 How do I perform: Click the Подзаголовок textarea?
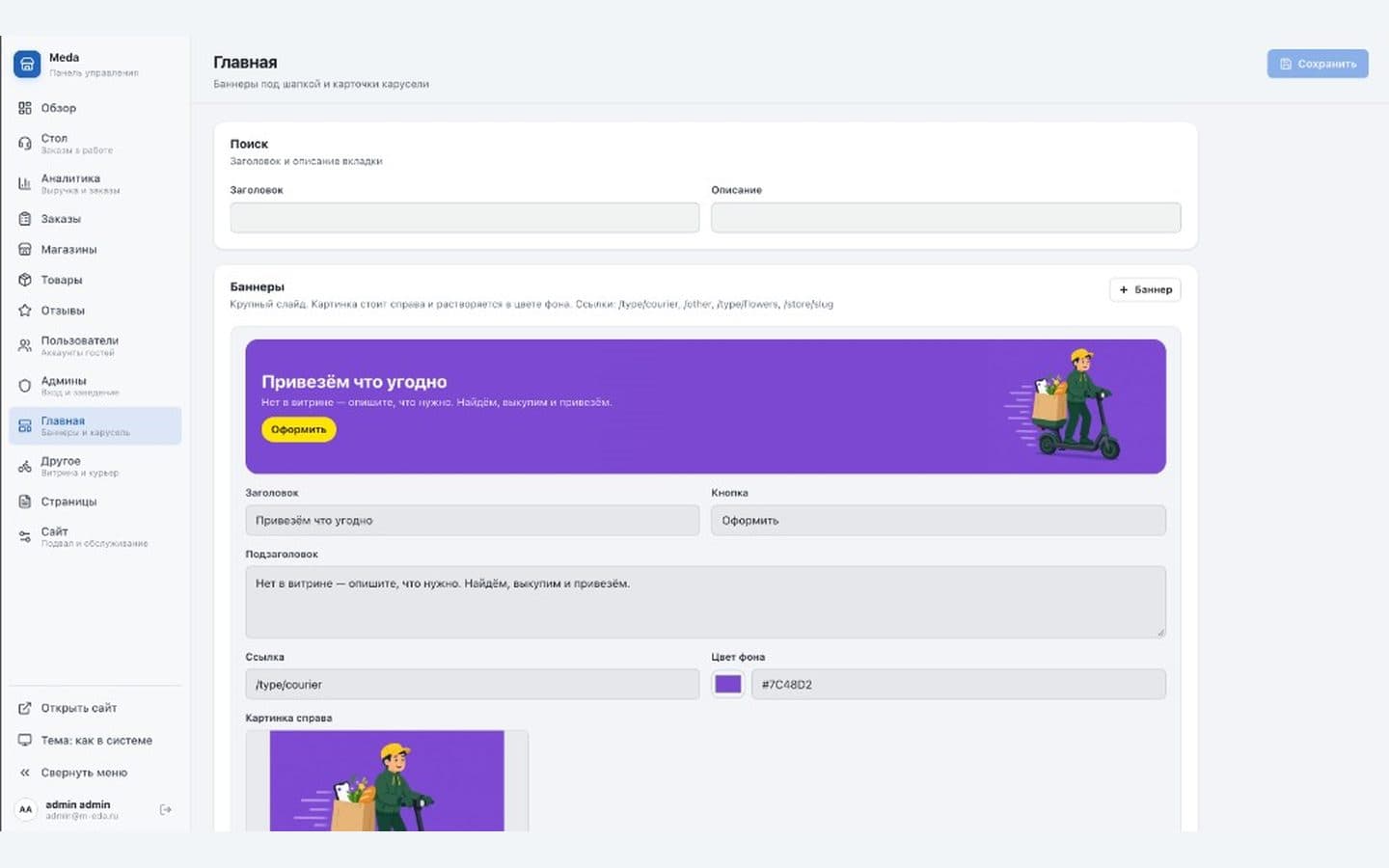[706, 602]
